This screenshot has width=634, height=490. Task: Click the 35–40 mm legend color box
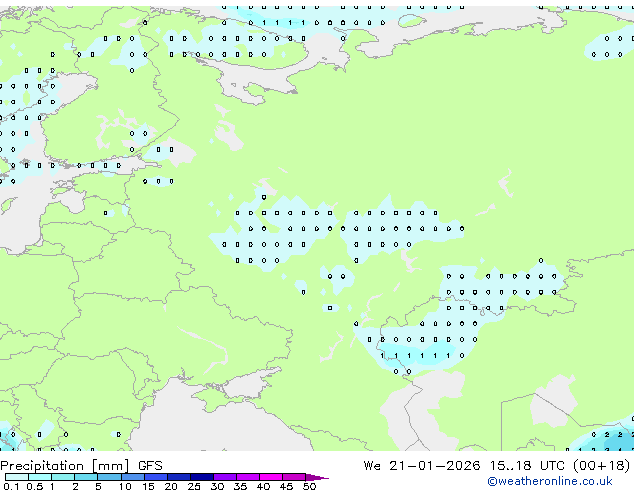click(x=248, y=477)
